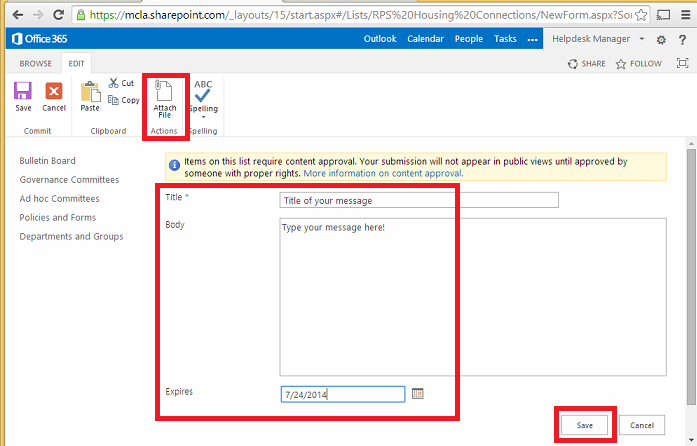Open the Bulletin Board link

click(48, 161)
